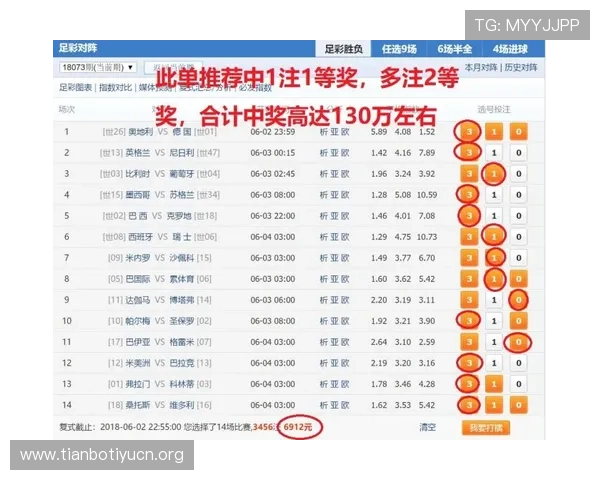Toggle pick 0 for 巴国际 VS 累体育
600x480 pixels.
pos(518,279)
